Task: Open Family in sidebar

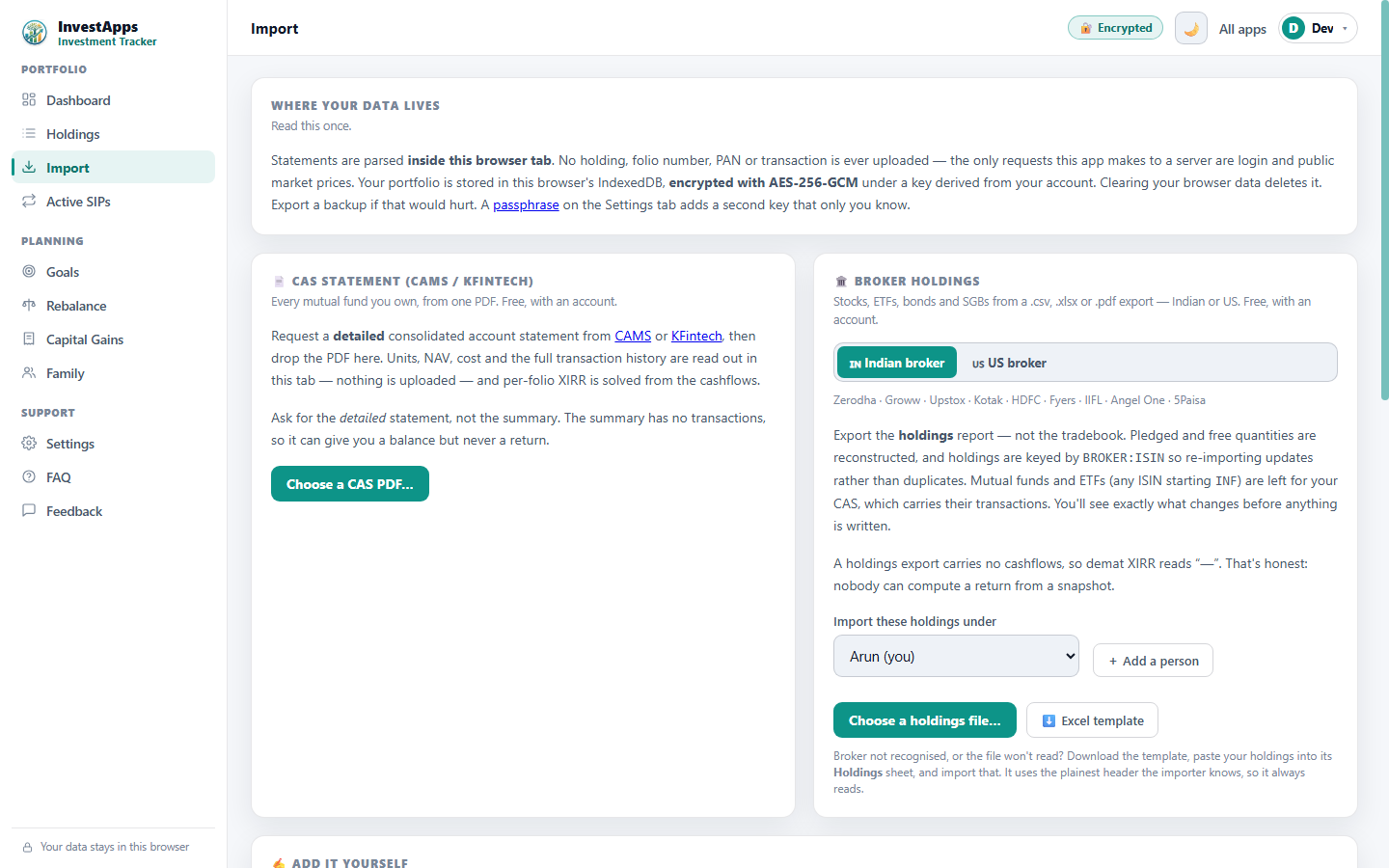Action: click(113, 372)
